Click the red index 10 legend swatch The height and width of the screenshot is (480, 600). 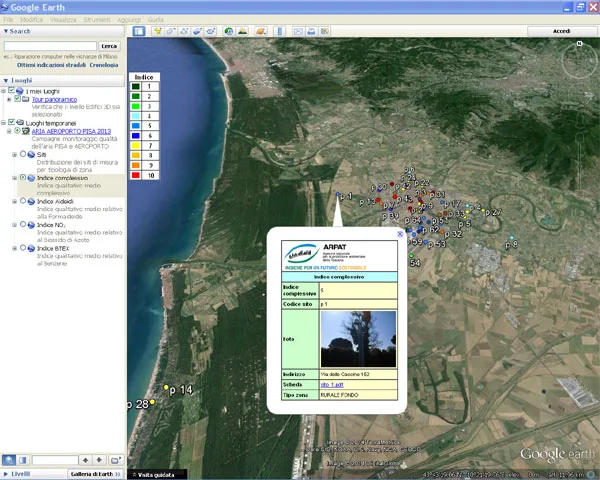click(x=135, y=175)
